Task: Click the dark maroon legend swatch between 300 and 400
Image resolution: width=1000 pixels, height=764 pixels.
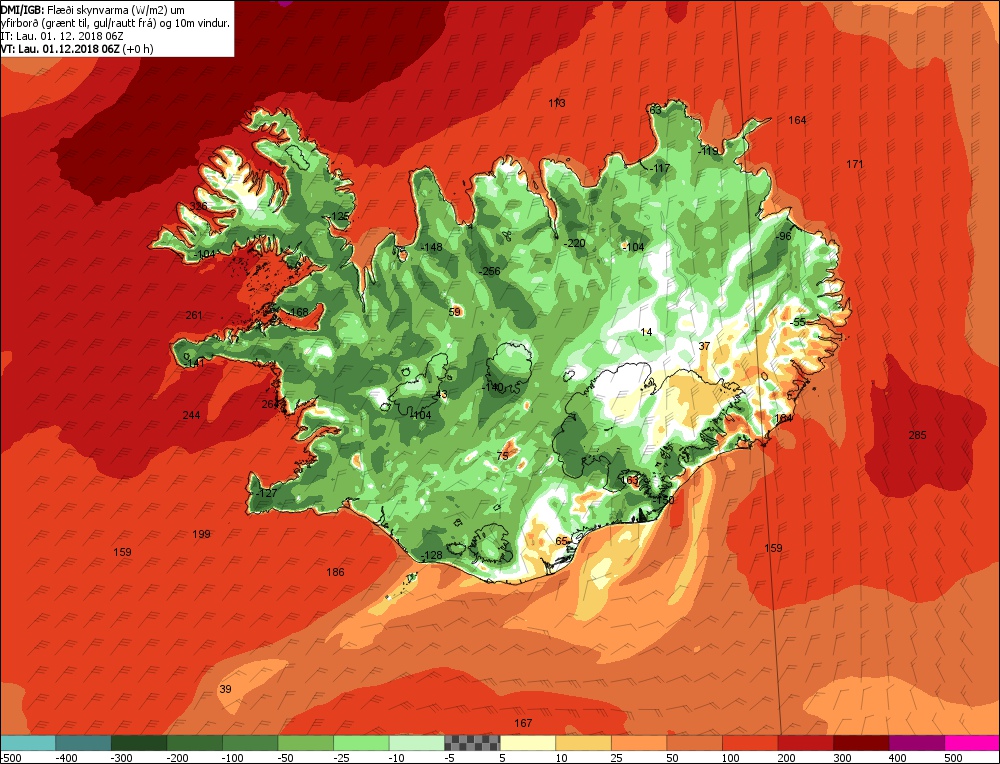Action: 860,743
